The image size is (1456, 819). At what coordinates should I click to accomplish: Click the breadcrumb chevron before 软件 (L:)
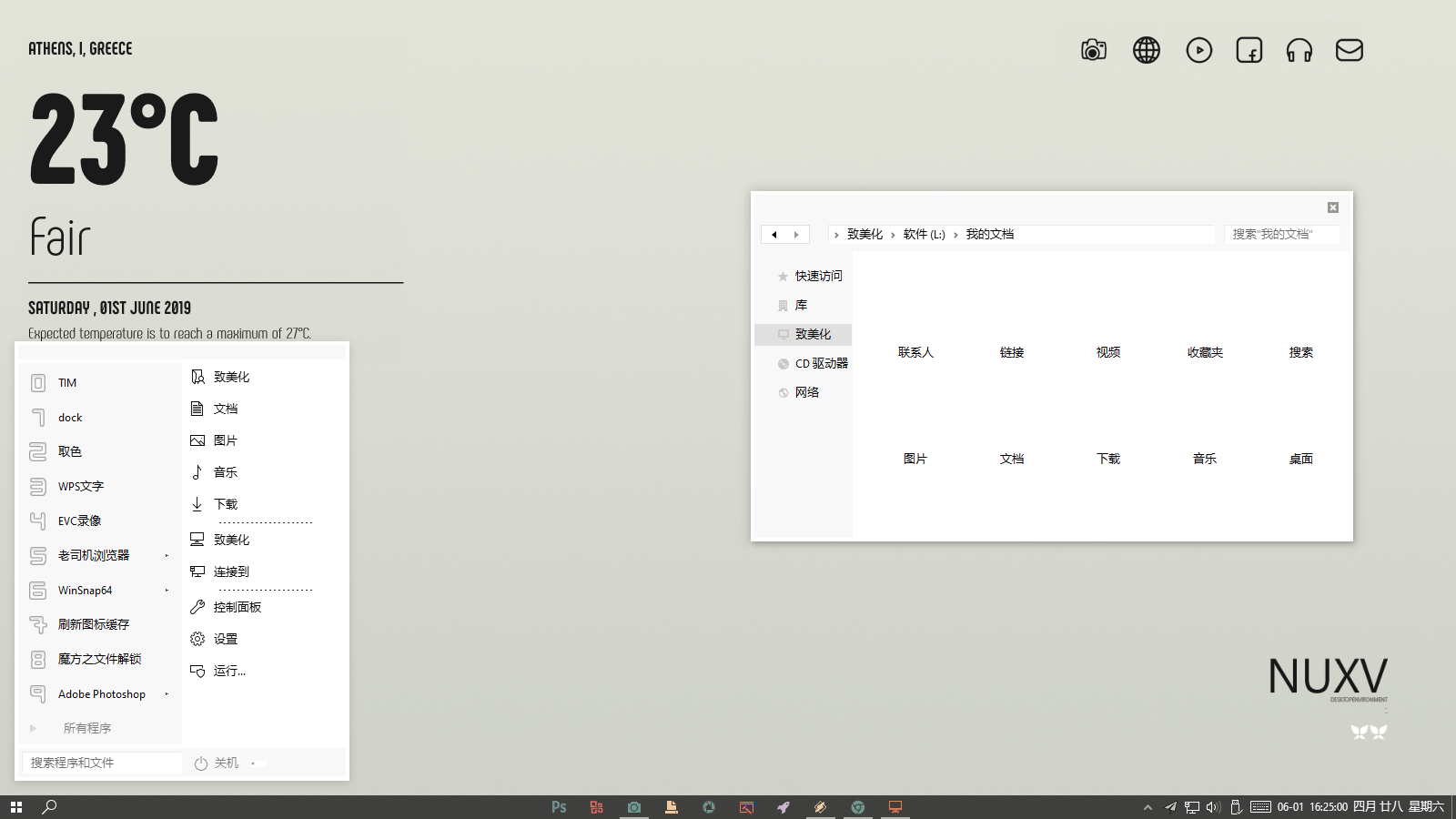pyautogui.click(x=893, y=235)
